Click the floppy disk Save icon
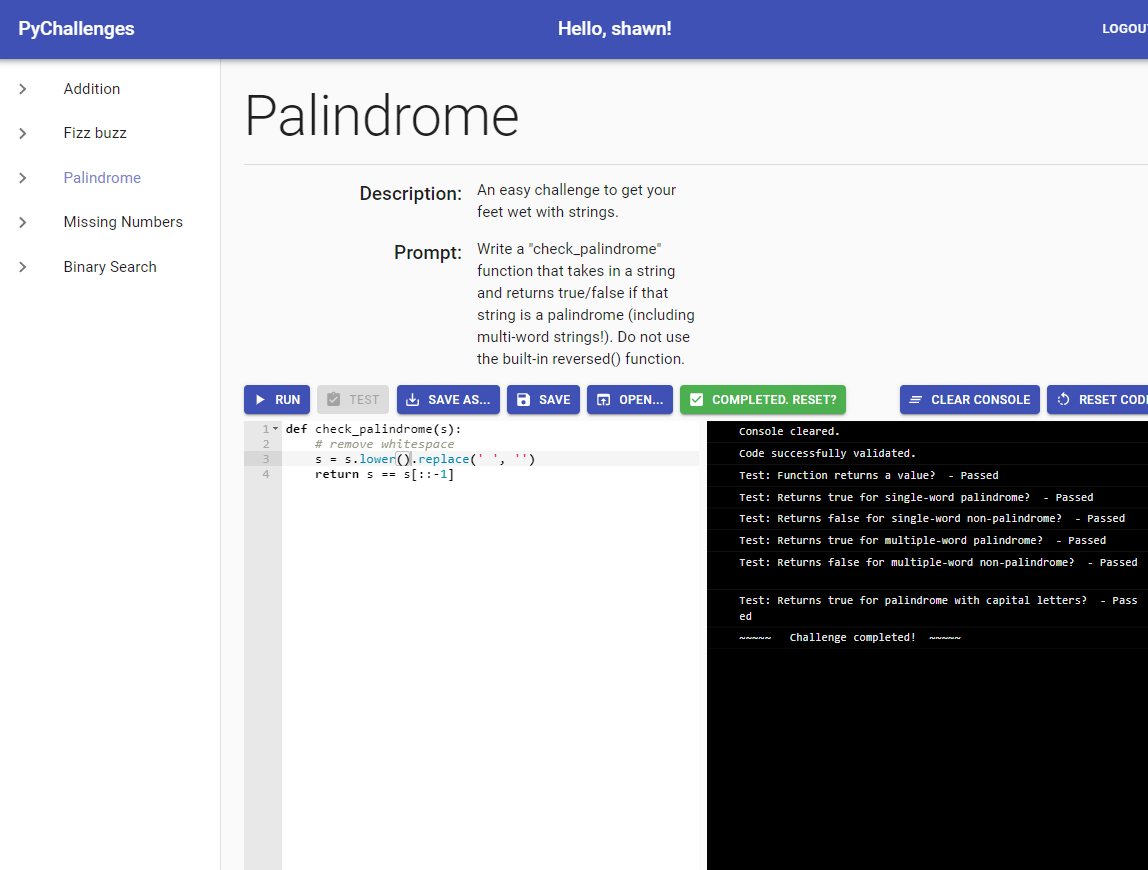Screen dimensions: 1148x870 point(523,400)
